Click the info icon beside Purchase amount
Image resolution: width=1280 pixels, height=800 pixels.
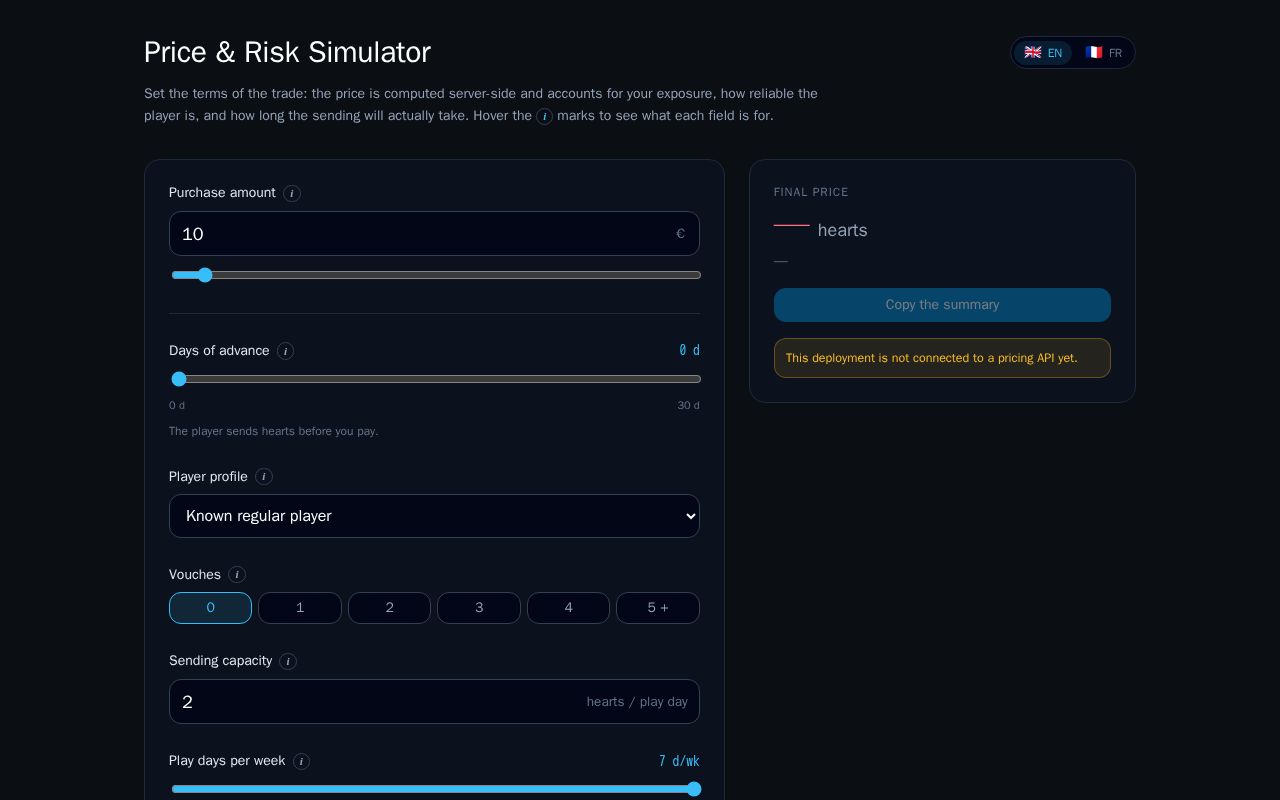[292, 193]
